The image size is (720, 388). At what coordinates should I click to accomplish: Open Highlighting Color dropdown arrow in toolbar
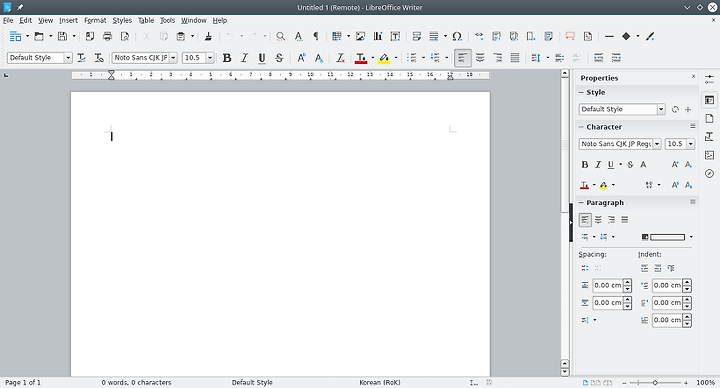click(x=396, y=58)
